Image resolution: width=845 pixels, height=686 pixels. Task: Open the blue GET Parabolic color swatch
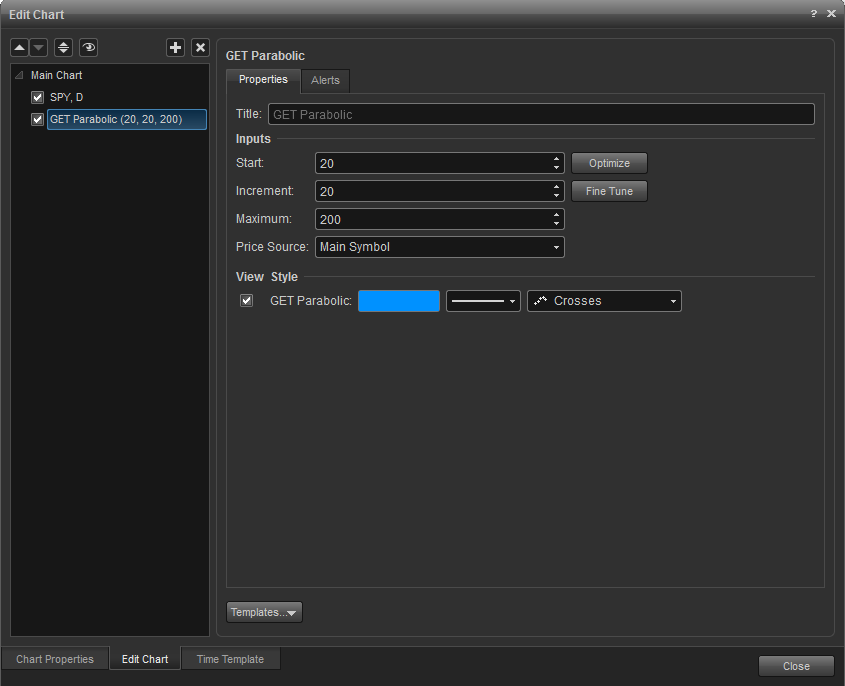399,301
